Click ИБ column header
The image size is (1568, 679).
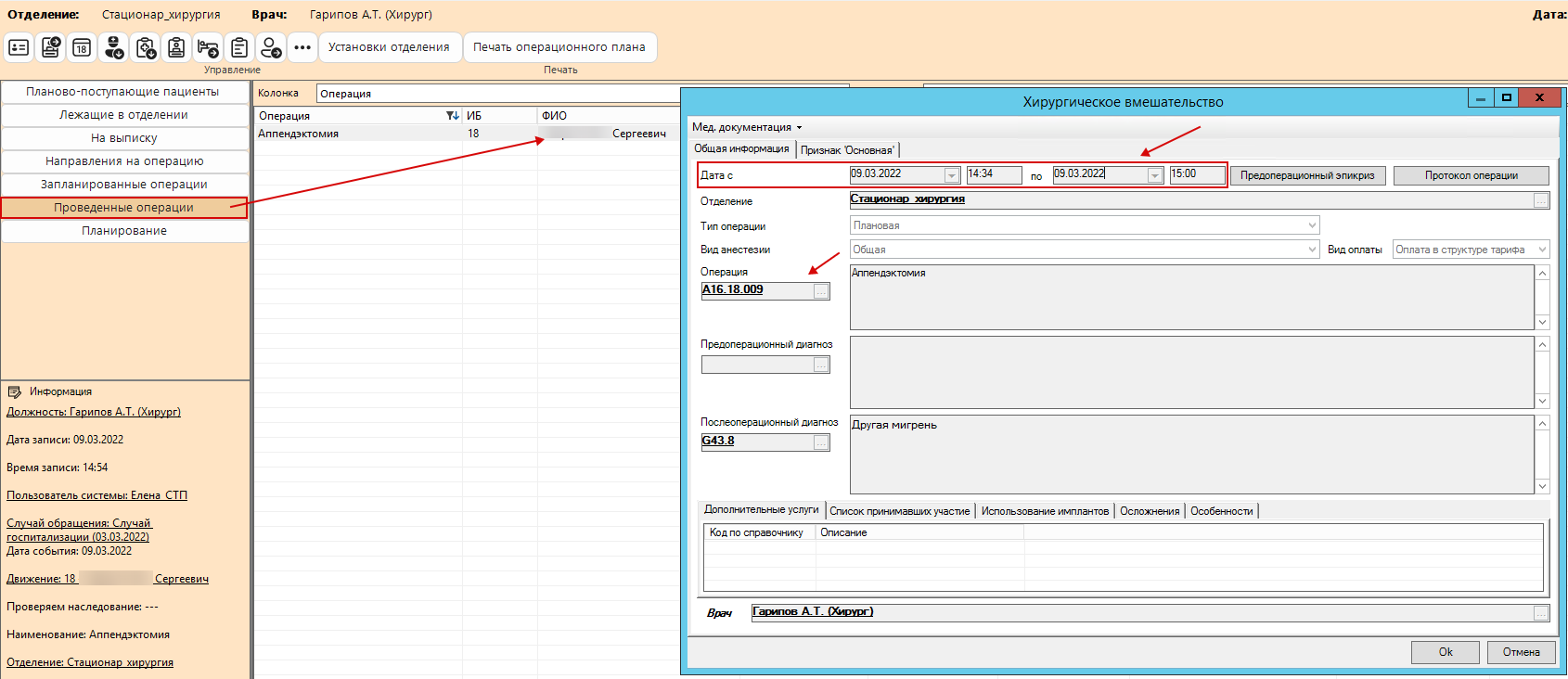pos(500,116)
